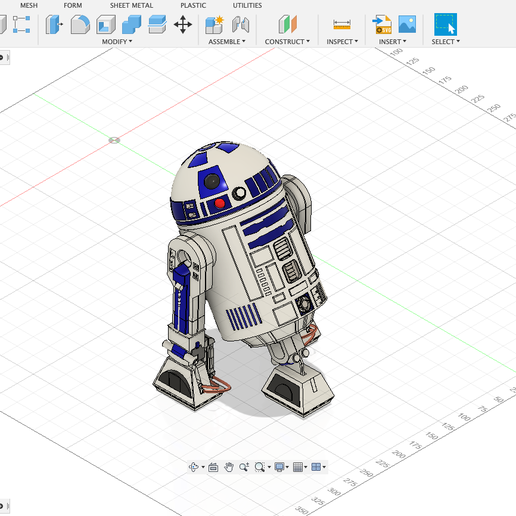Screen dimensions: 516x516
Task: Open the Viewports dropdown arrow
Action: pyautogui.click(x=324, y=467)
